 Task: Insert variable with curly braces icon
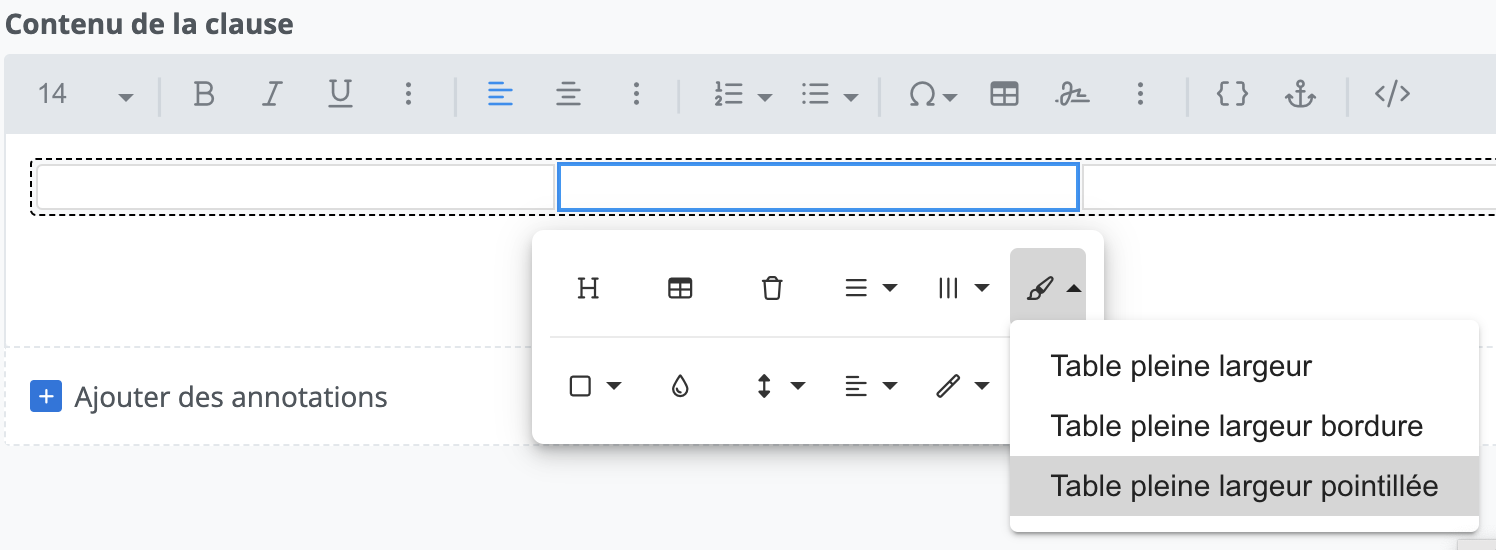(1232, 95)
